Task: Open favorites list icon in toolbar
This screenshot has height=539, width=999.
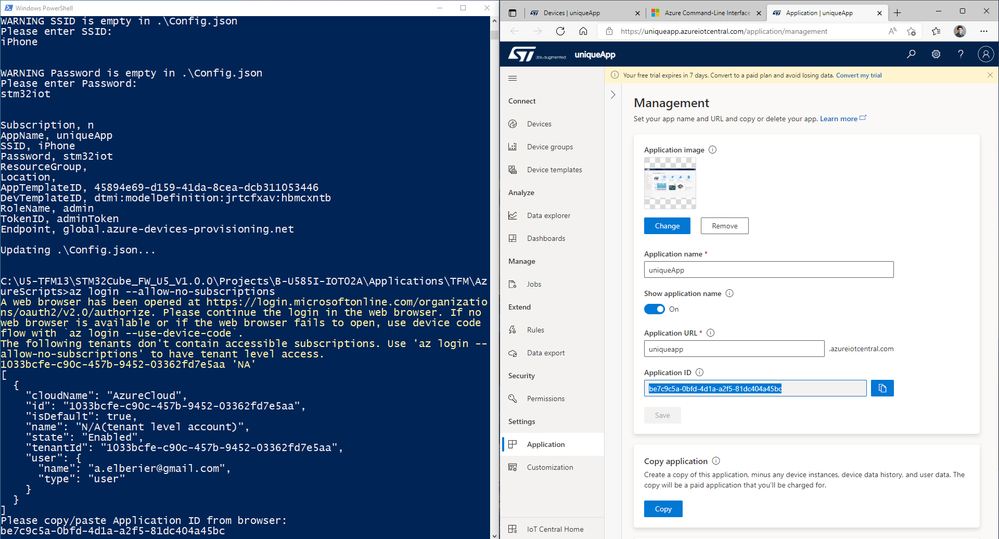Action: [936, 31]
